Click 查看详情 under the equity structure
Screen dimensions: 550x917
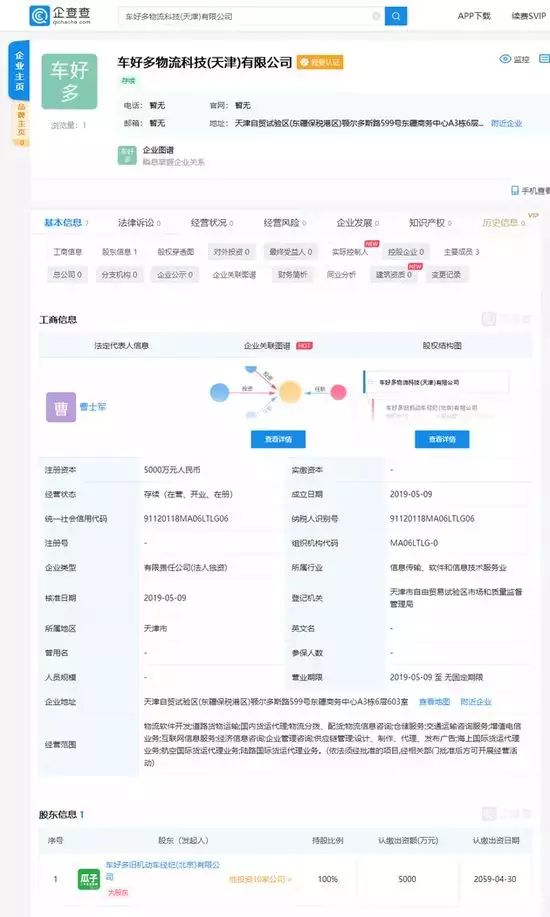pyautogui.click(x=442, y=439)
